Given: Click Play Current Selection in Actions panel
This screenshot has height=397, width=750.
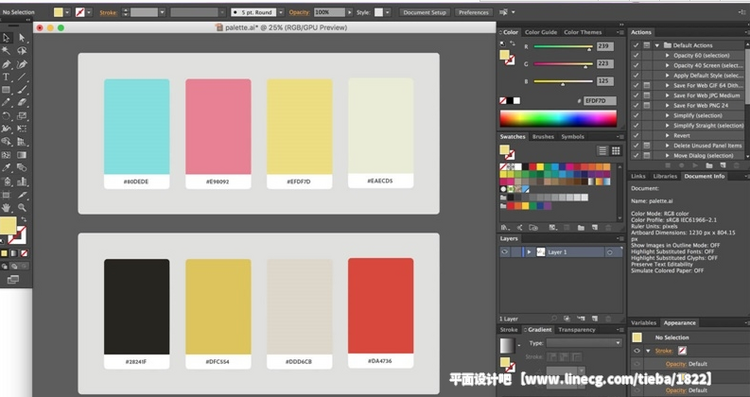Looking at the screenshot, I should [x=695, y=165].
